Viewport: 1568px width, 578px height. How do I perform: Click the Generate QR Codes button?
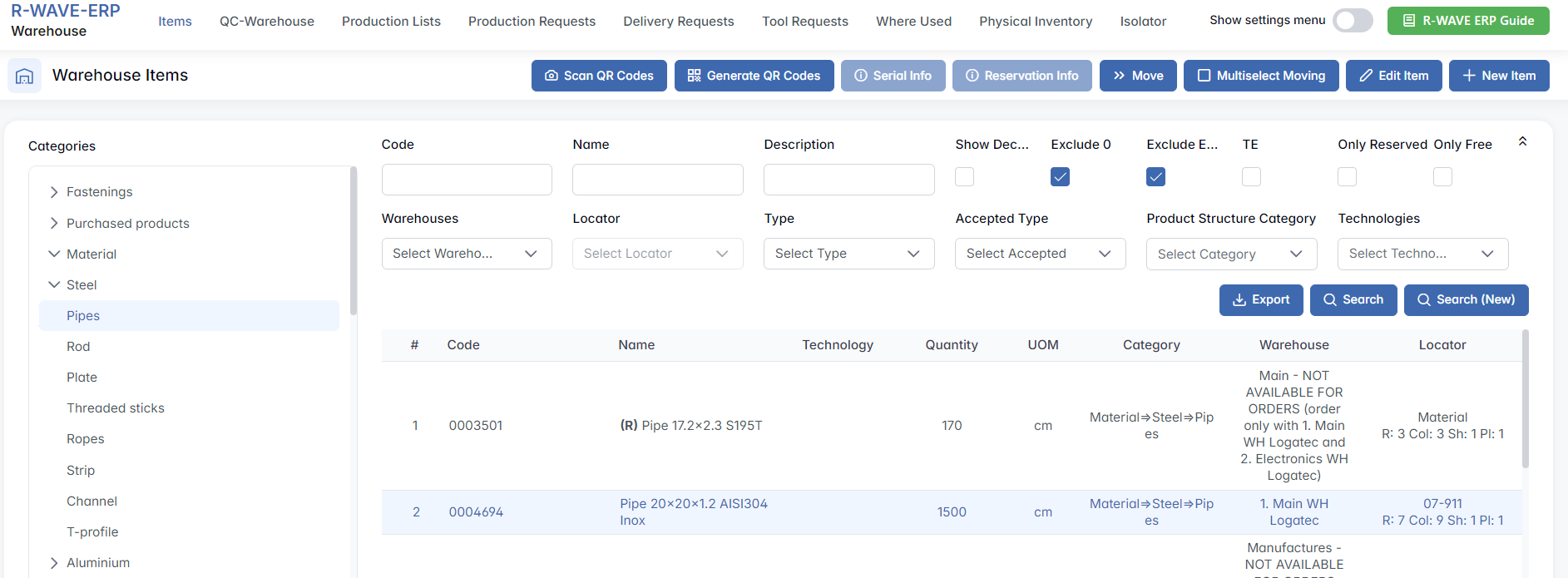(x=754, y=76)
